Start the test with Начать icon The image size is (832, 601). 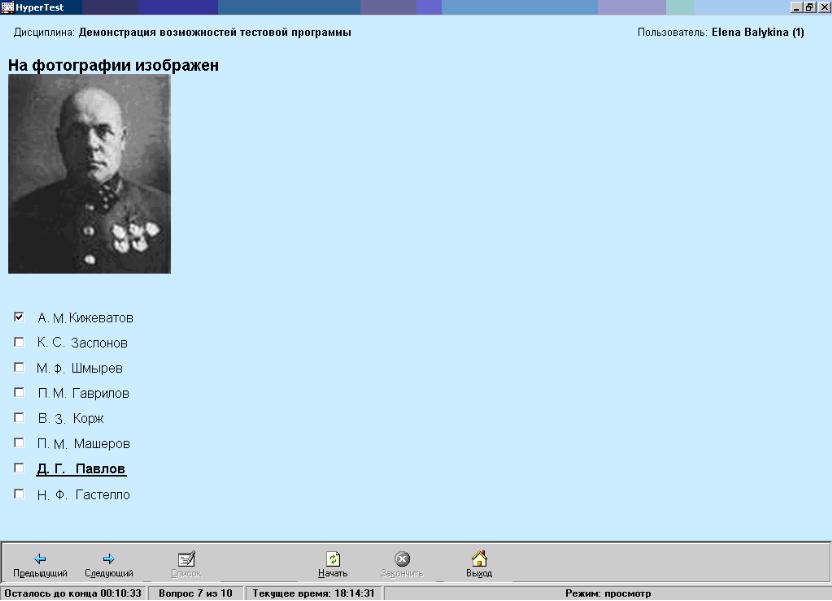[333, 559]
